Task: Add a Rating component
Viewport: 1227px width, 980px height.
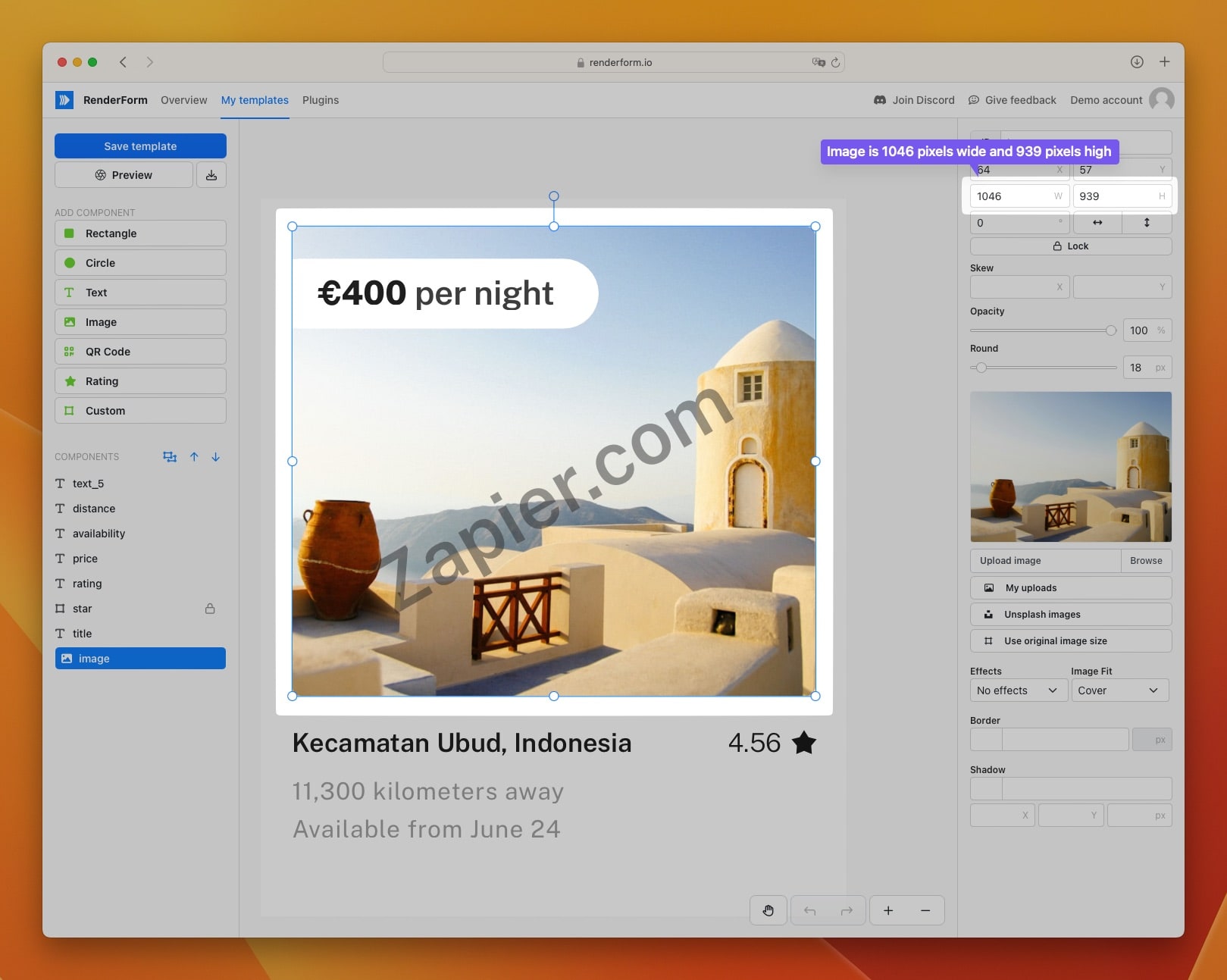Action: 140,381
